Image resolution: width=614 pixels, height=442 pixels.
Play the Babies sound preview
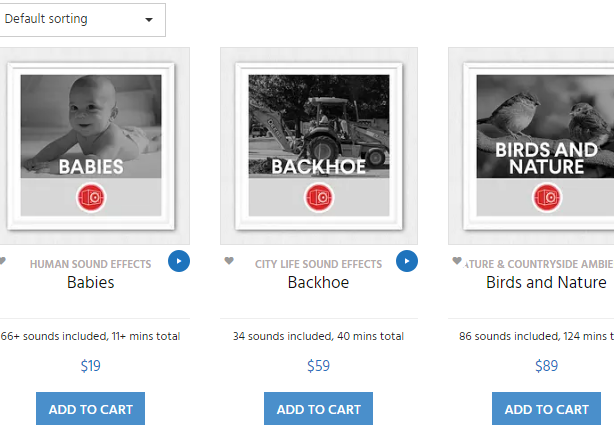(x=179, y=261)
